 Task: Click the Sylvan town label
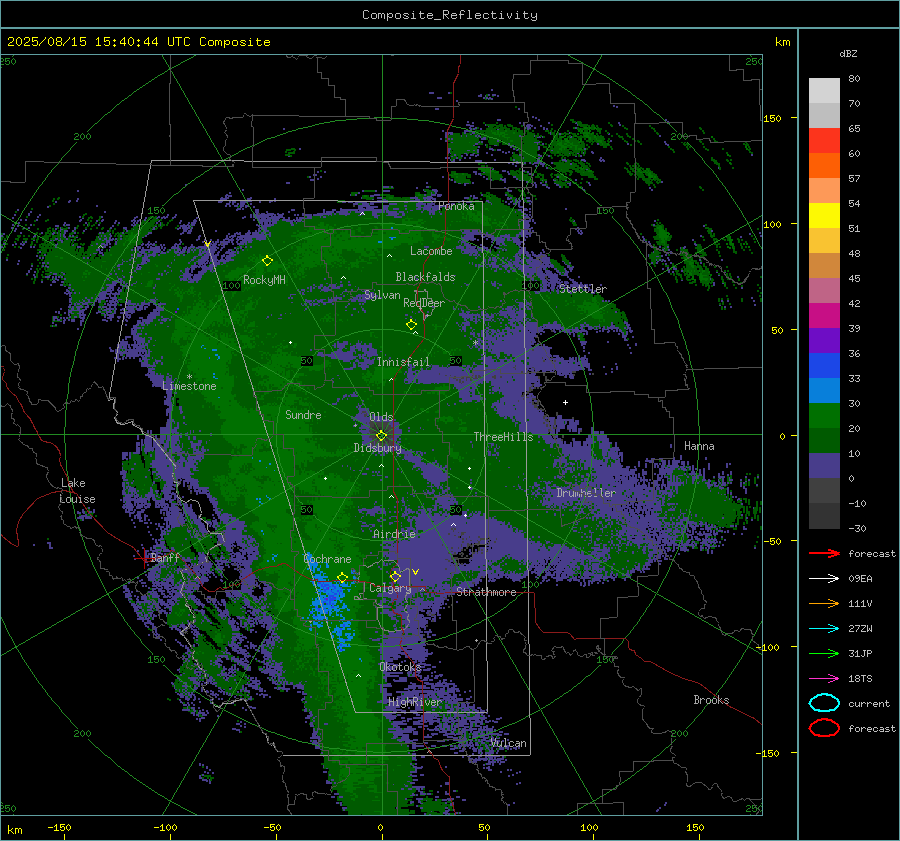point(382,295)
